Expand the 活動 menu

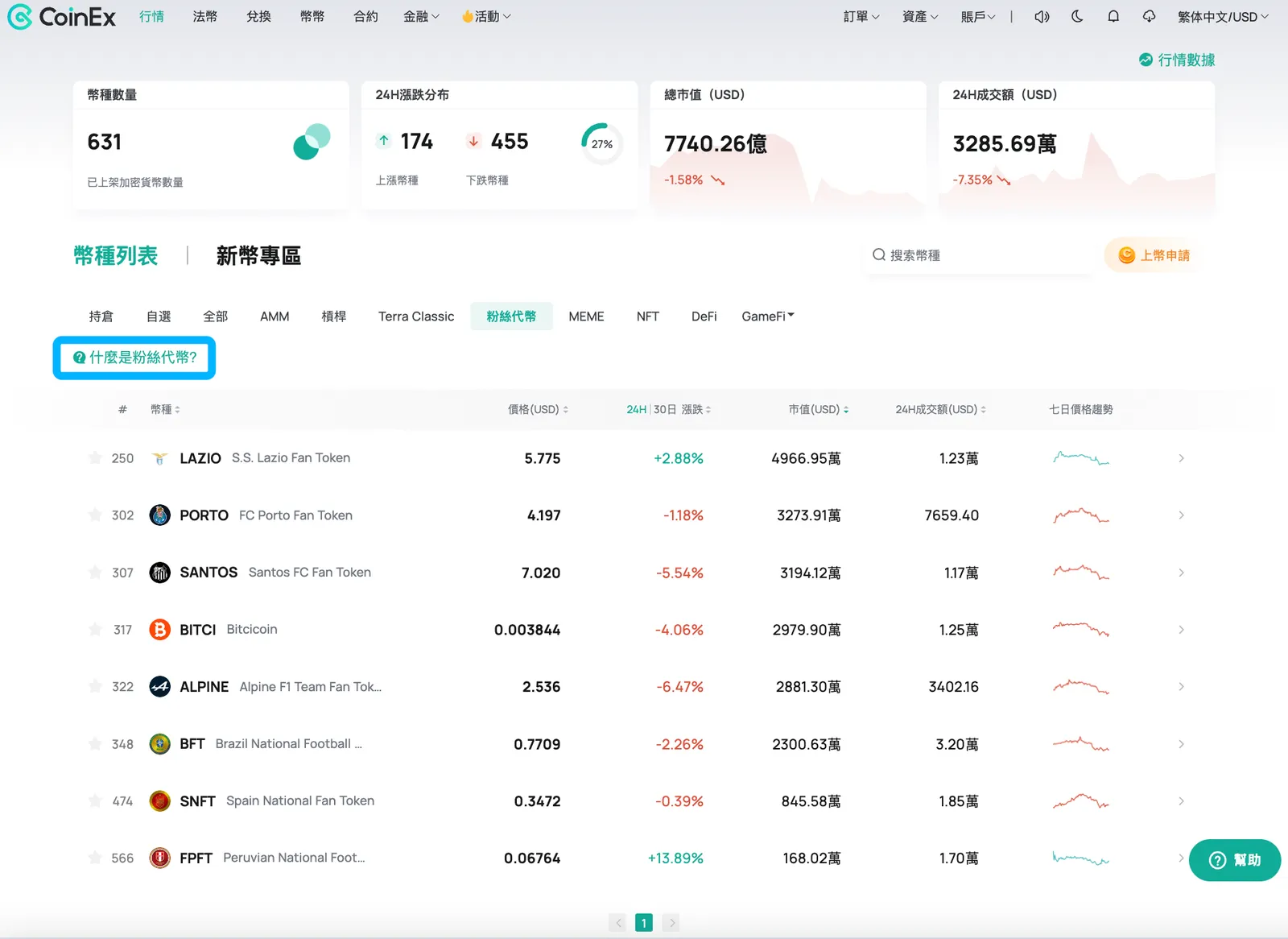tap(486, 16)
